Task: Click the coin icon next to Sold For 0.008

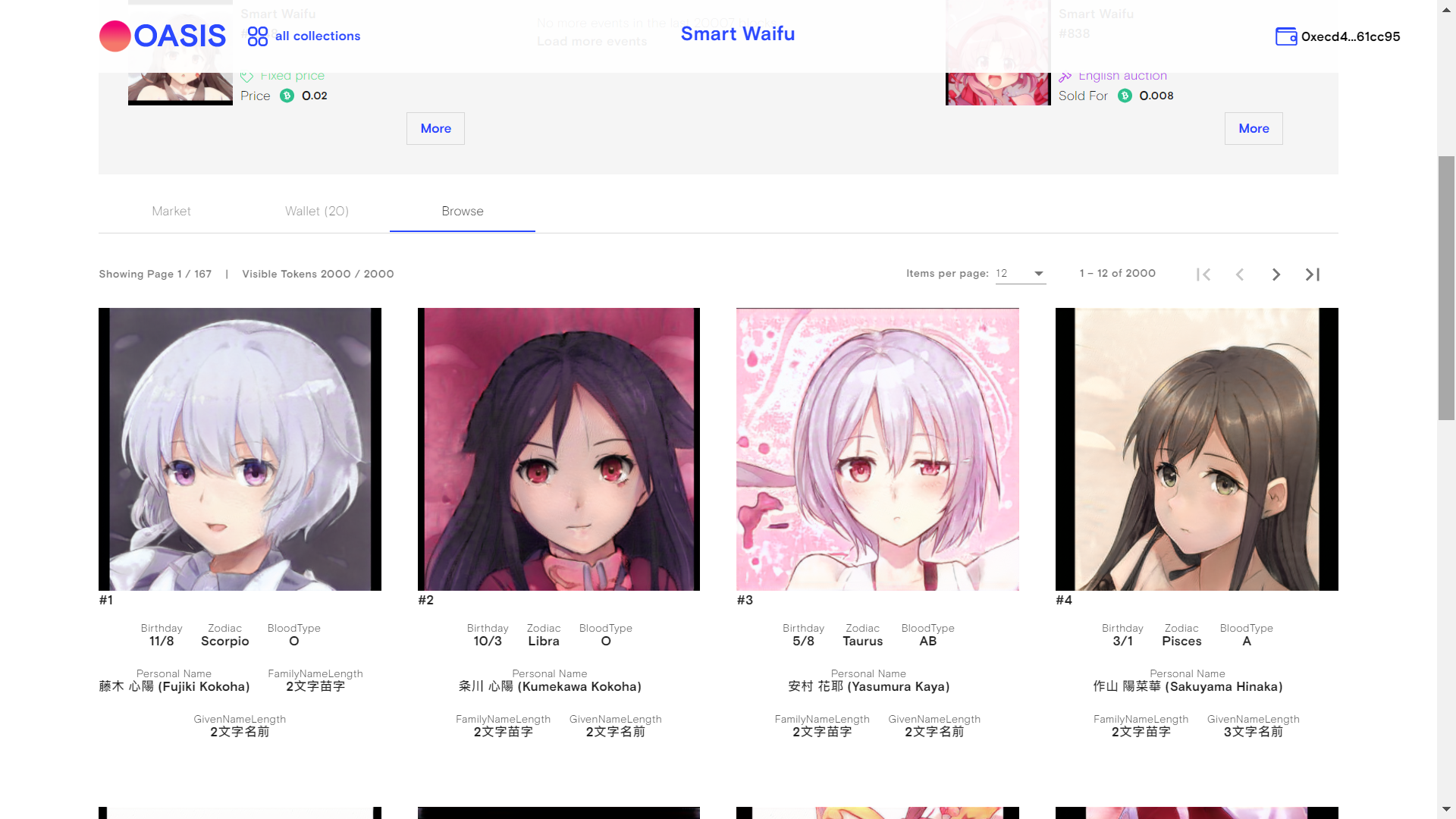Action: coord(1125,96)
